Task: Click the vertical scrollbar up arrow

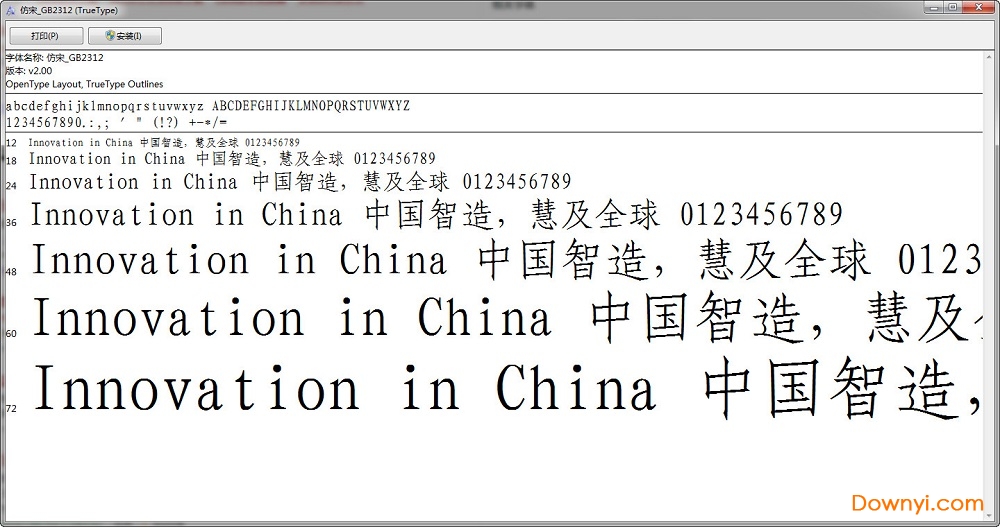Action: pyautogui.click(x=989, y=56)
